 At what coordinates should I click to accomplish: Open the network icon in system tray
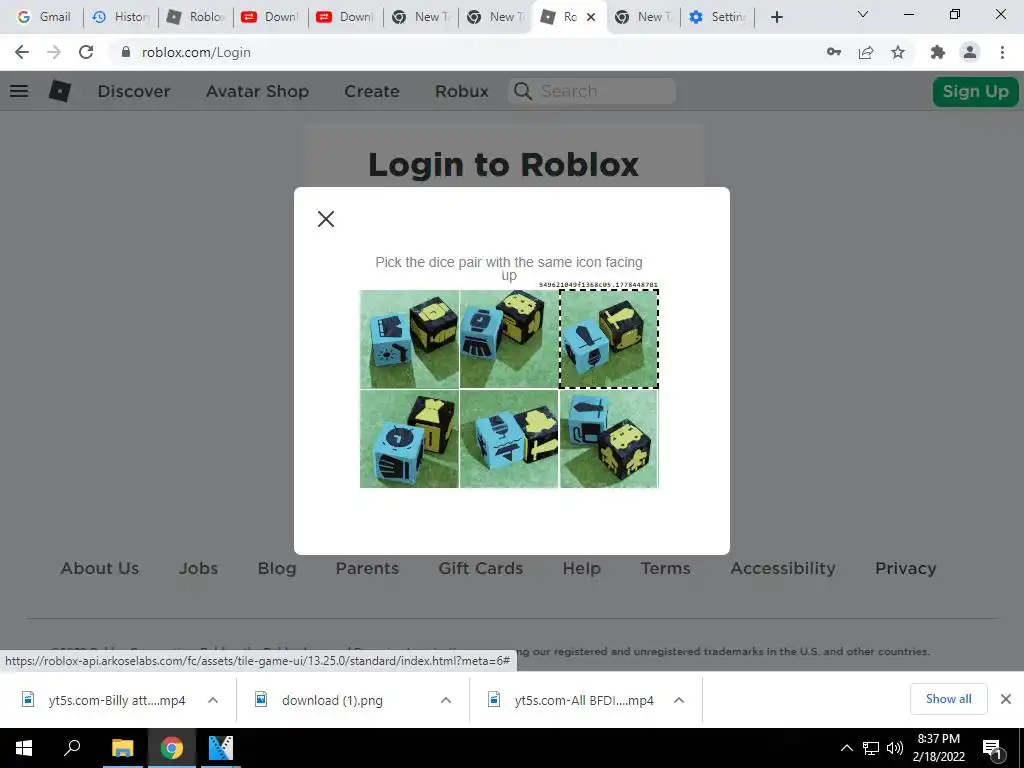871,748
